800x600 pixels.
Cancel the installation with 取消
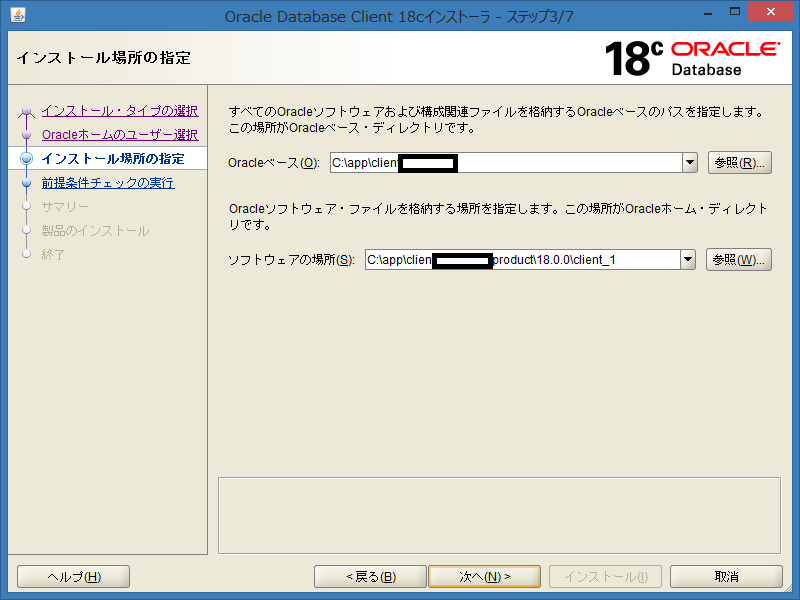click(x=725, y=576)
